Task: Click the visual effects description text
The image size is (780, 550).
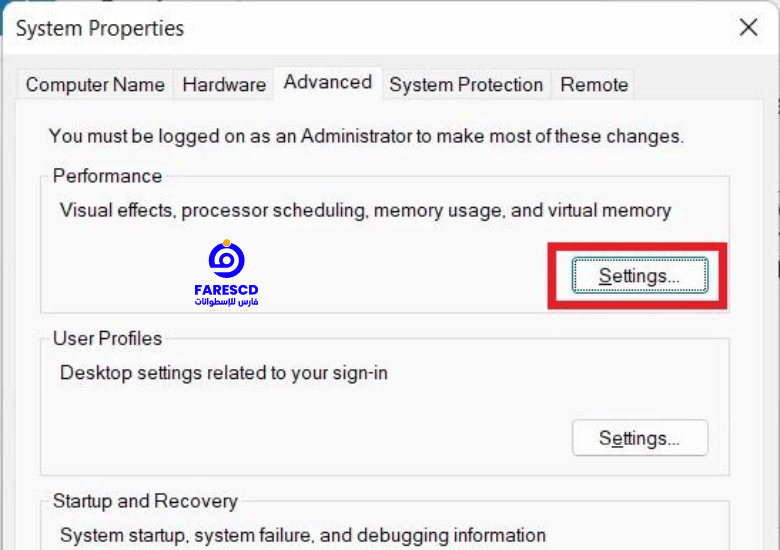Action: (x=366, y=211)
